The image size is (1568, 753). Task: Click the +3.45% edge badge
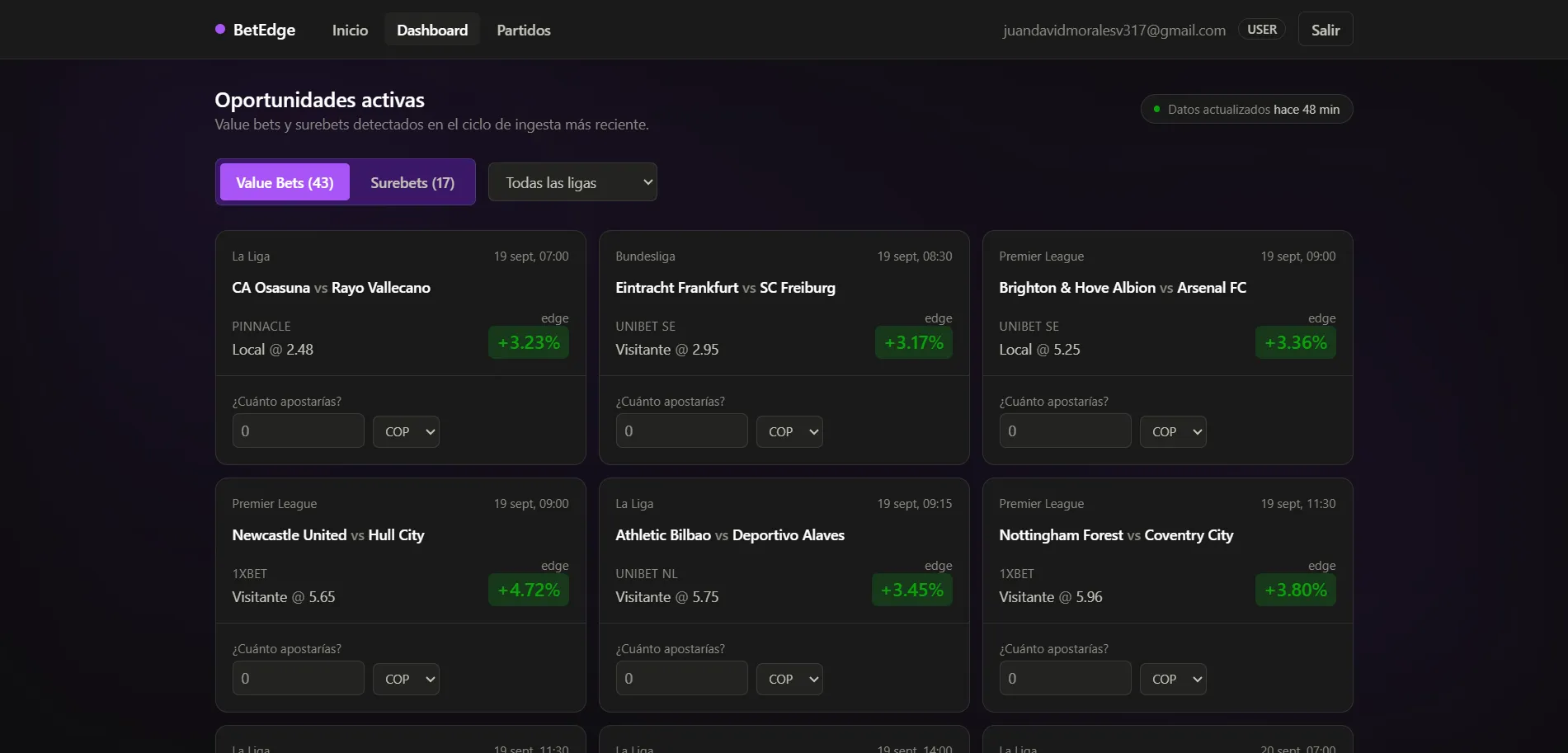[x=912, y=590]
